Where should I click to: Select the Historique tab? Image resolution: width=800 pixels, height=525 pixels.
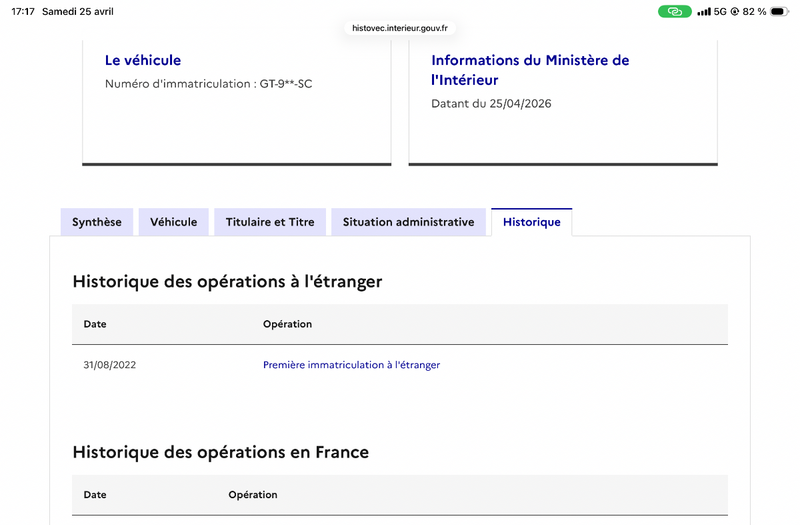click(x=532, y=222)
